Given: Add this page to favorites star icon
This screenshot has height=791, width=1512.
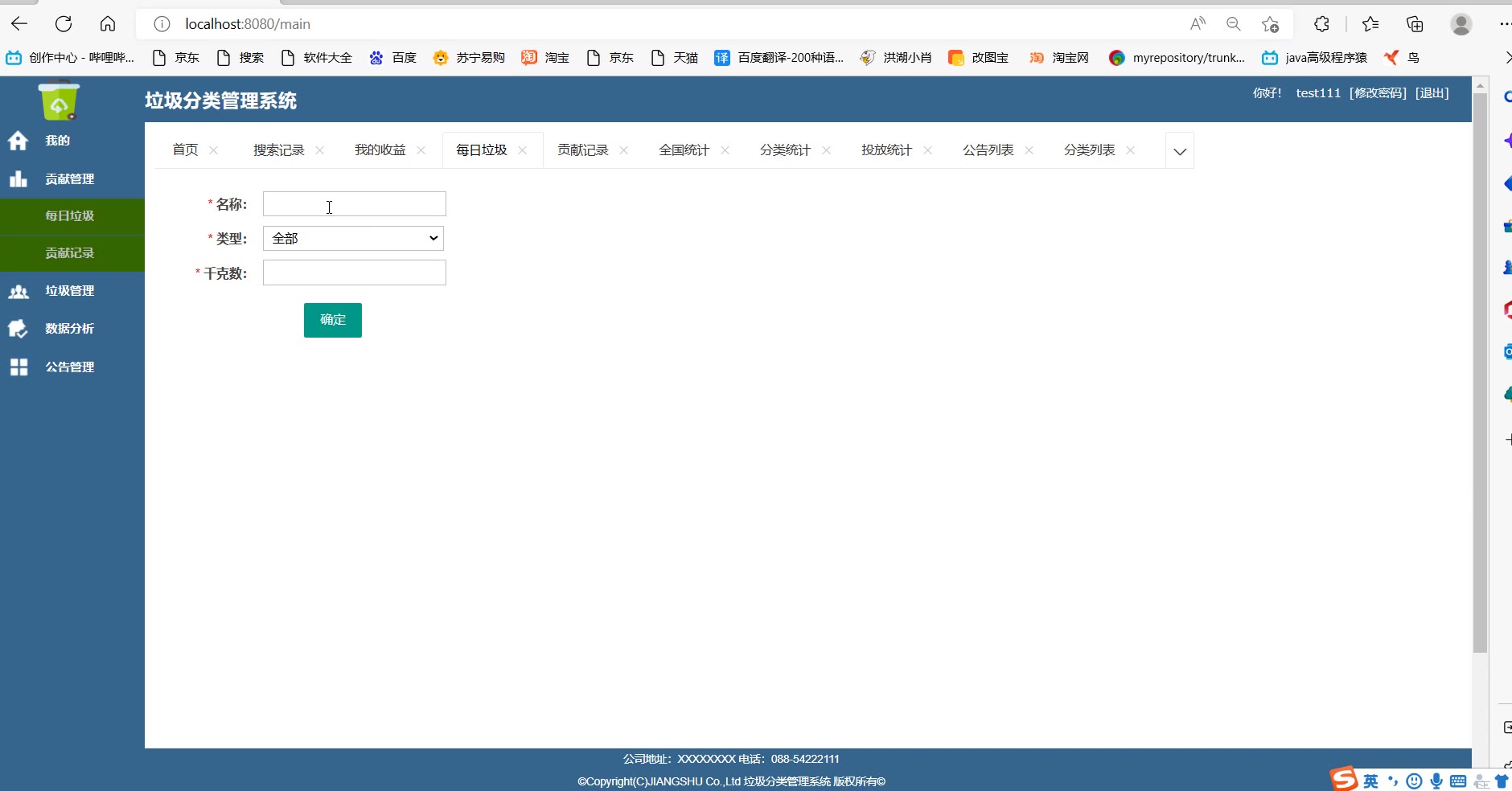Looking at the screenshot, I should coord(1271,24).
